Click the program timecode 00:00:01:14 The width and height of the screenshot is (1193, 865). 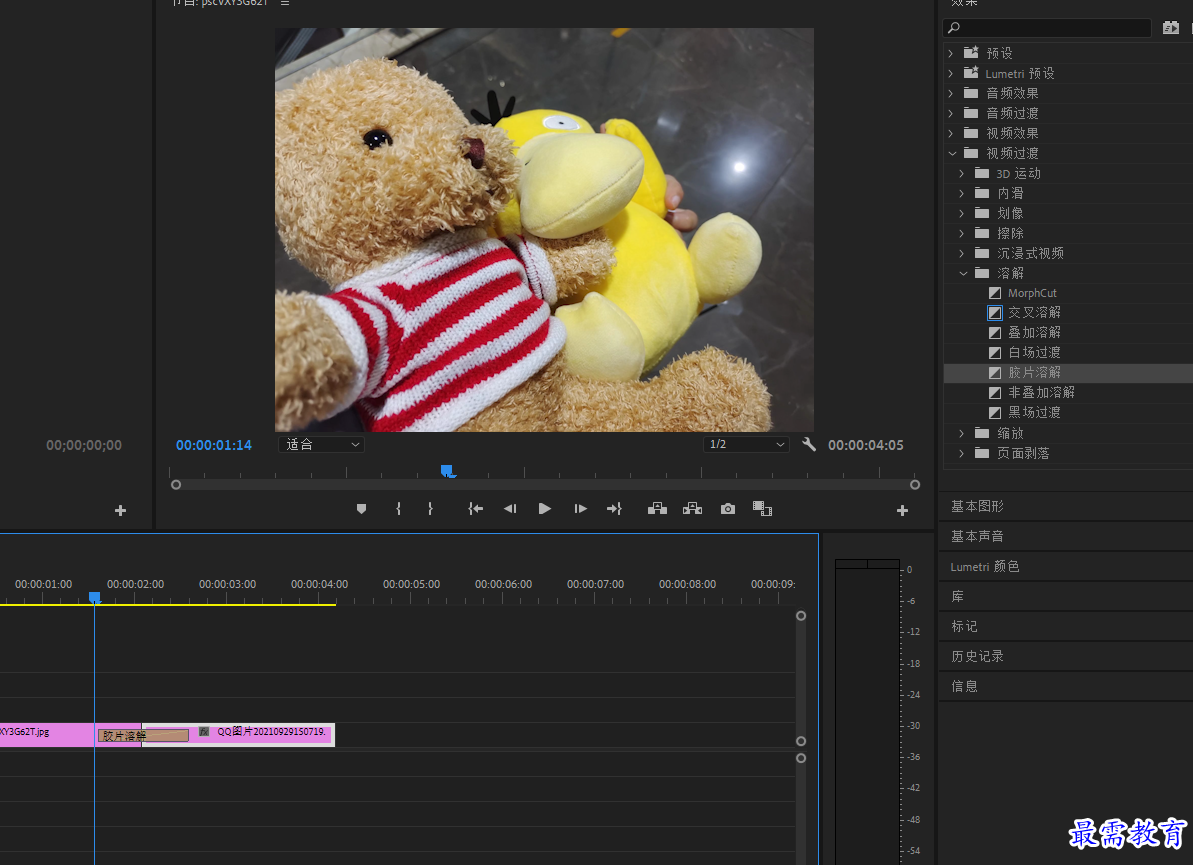(x=214, y=445)
